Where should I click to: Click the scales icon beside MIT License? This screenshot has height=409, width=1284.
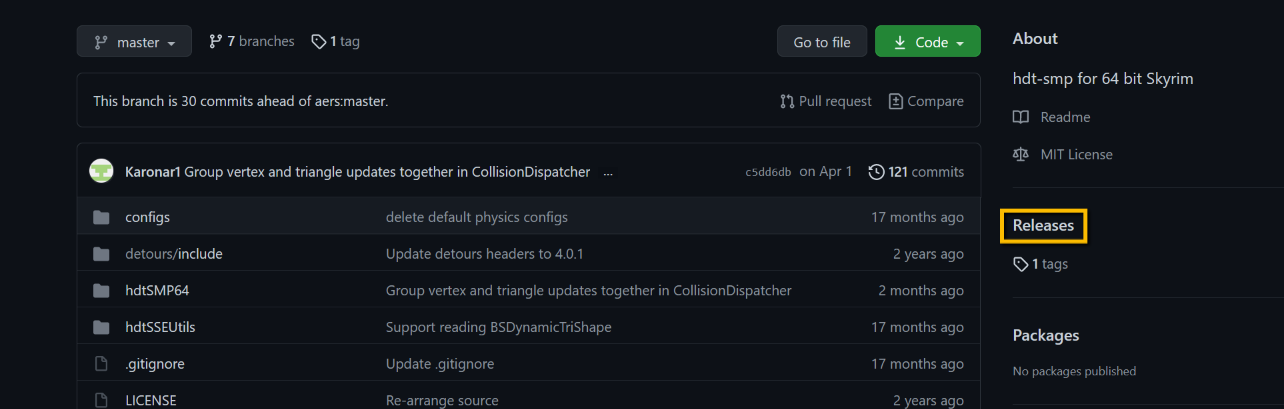(1020, 155)
